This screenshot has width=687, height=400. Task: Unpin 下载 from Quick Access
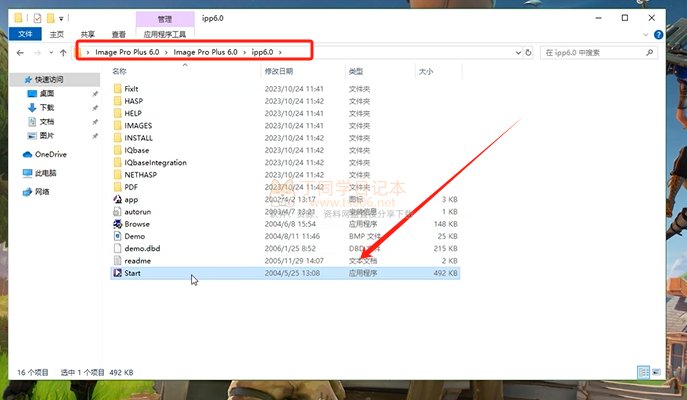pos(95,107)
